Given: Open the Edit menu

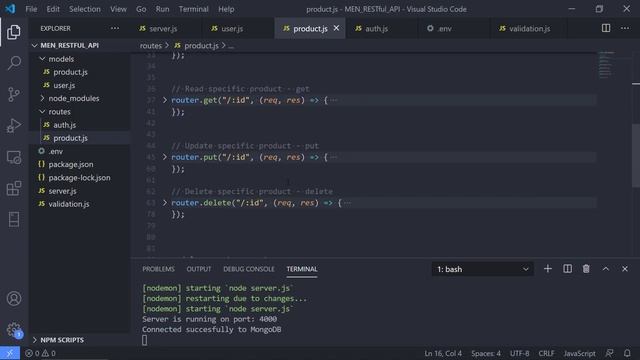Looking at the screenshot, I should tap(53, 9).
